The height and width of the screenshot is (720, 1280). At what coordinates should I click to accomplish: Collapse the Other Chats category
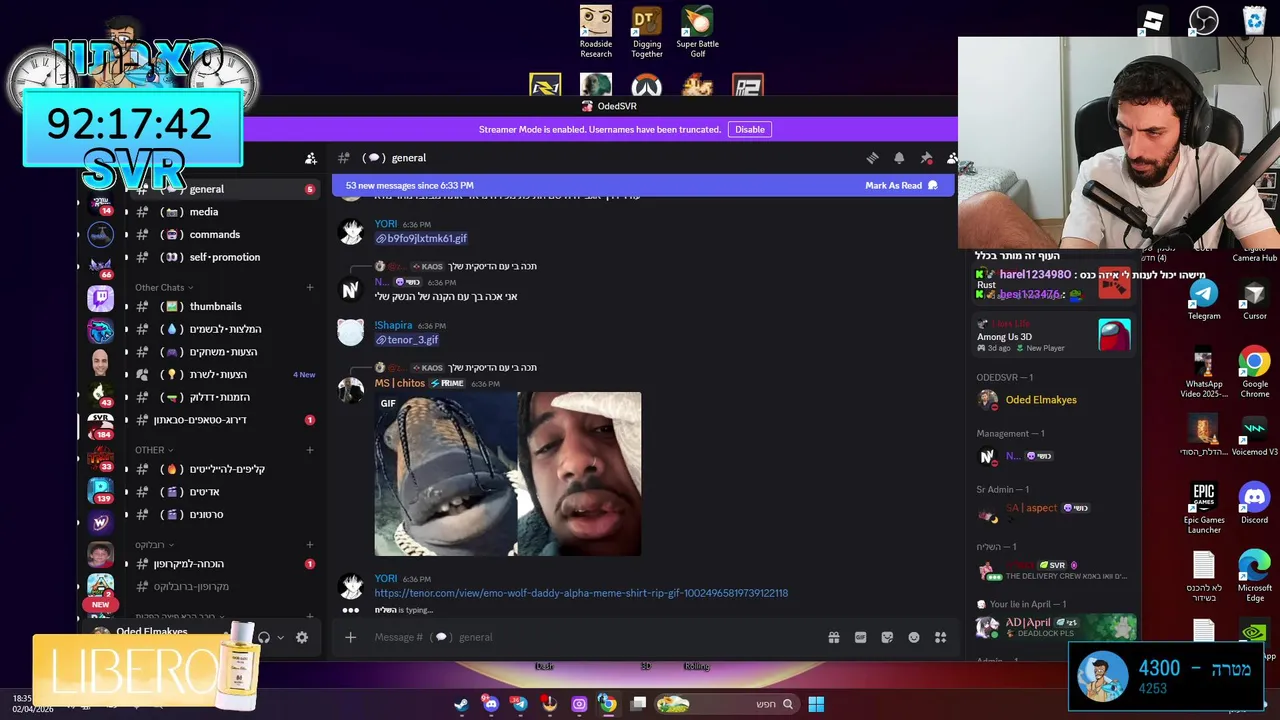coord(164,287)
